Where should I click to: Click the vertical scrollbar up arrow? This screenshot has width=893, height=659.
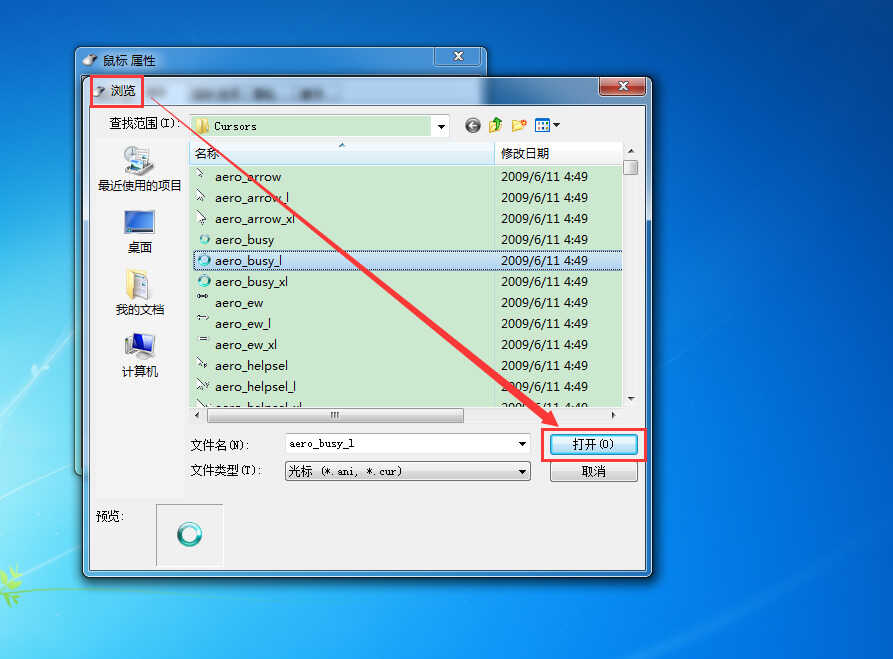point(630,151)
